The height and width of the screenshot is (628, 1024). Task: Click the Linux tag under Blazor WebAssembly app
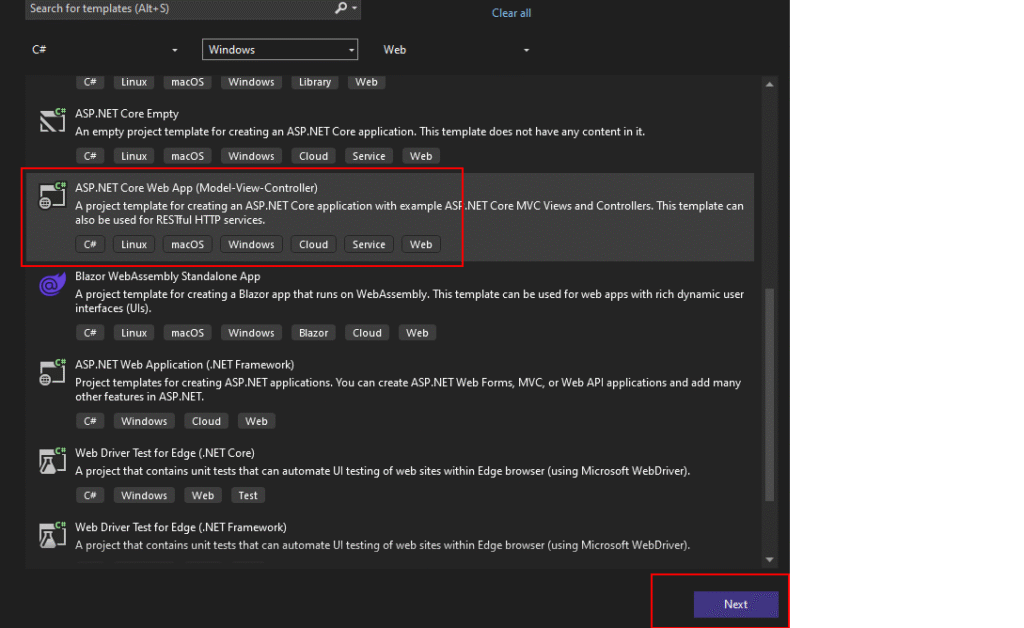pos(134,333)
